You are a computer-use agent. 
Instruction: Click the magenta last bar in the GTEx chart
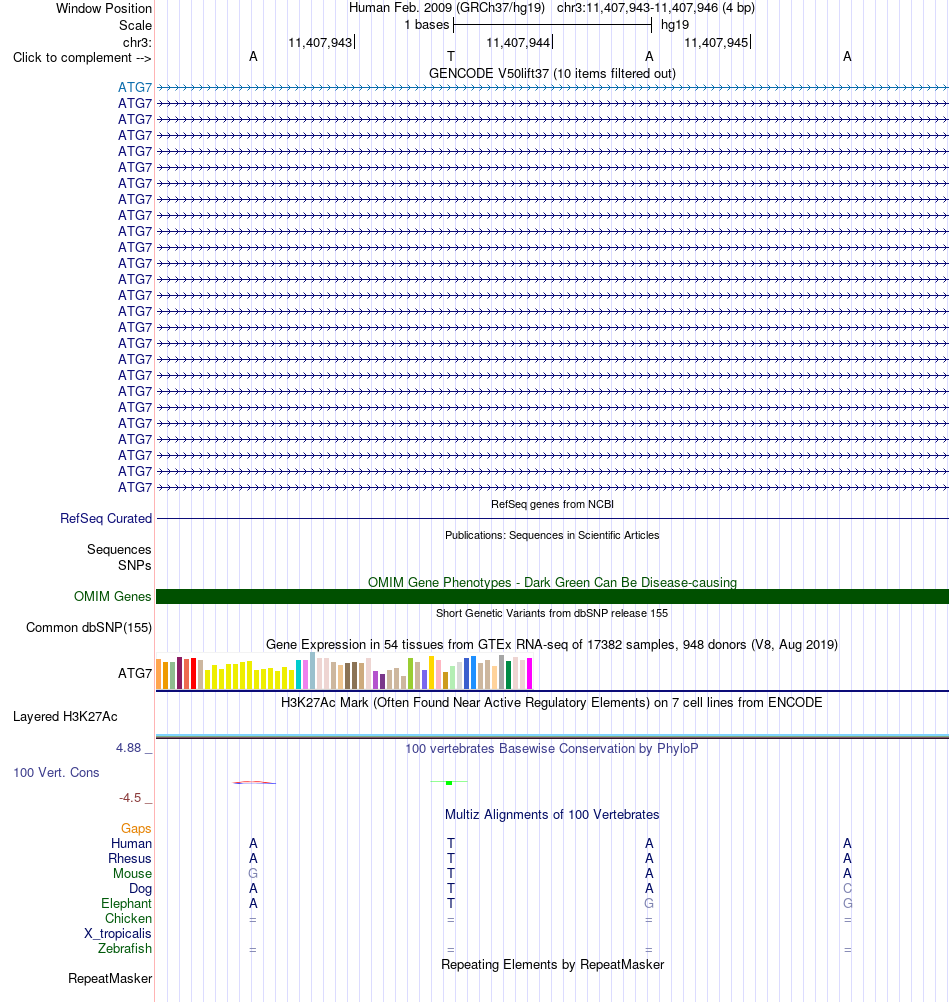(529, 674)
